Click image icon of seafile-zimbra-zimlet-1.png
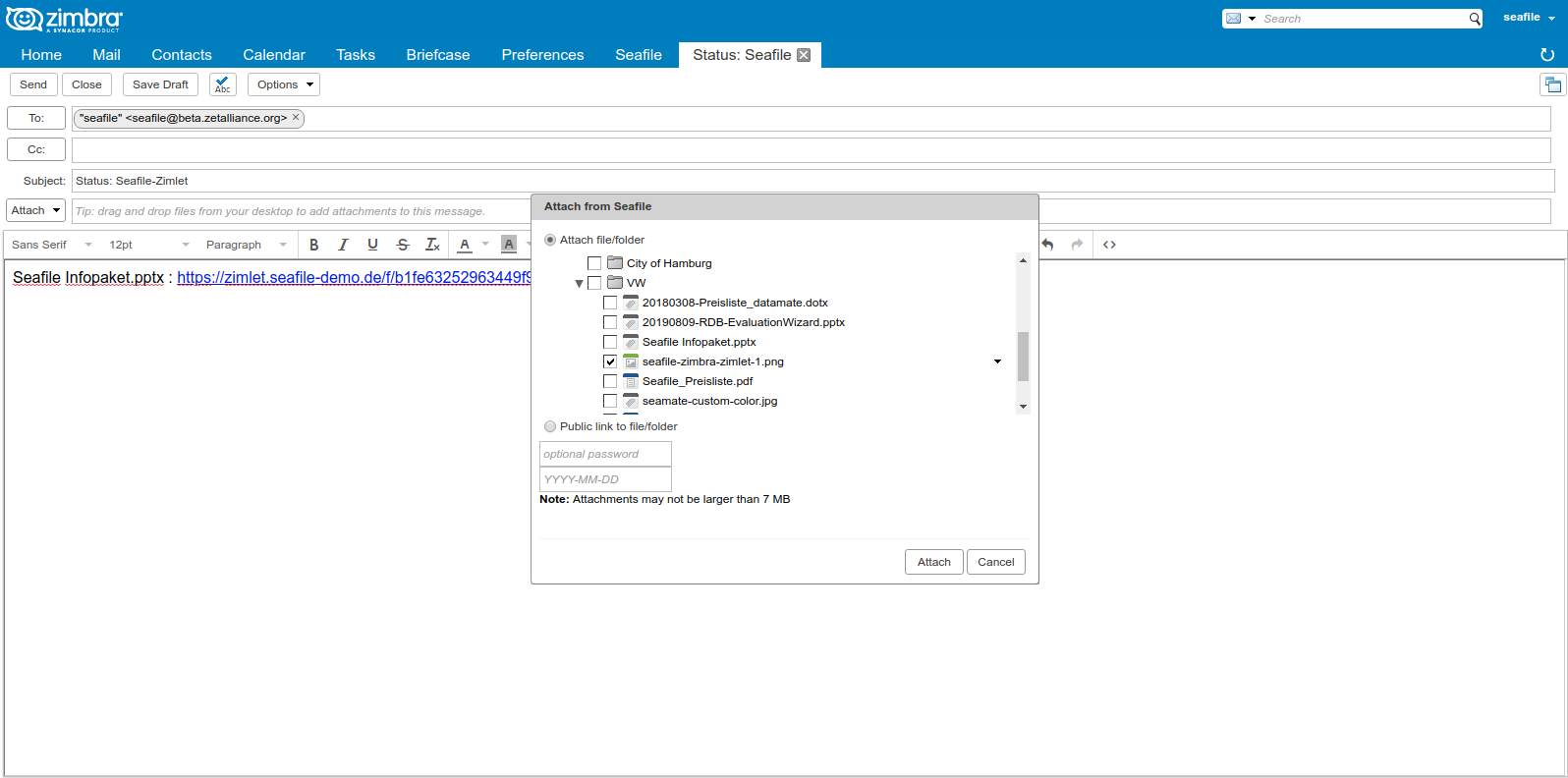The width and height of the screenshot is (1568, 778). coord(631,361)
